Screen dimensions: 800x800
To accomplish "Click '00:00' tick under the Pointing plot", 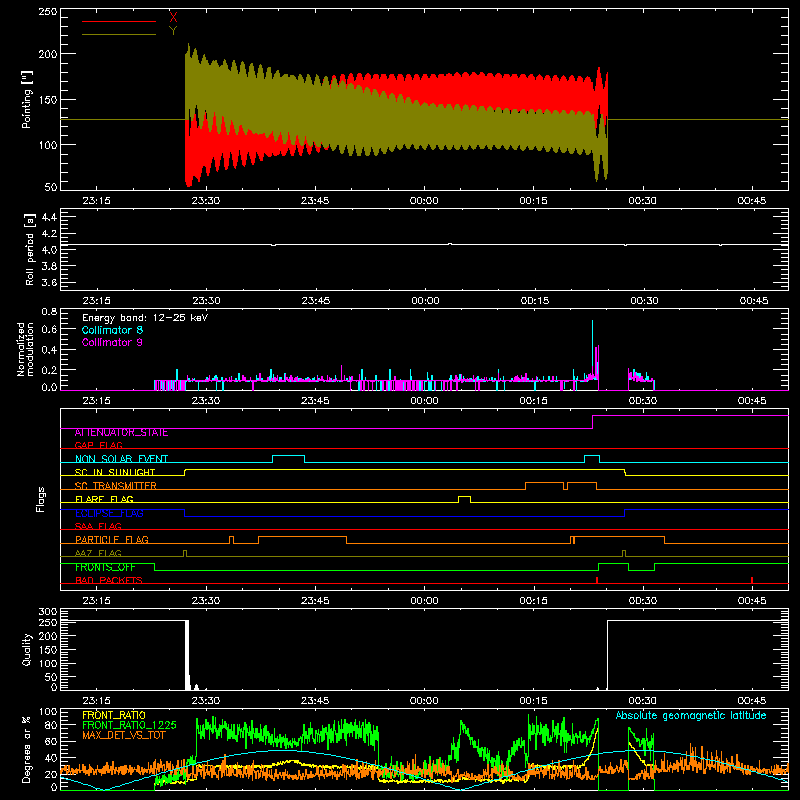I will tap(424, 201).
